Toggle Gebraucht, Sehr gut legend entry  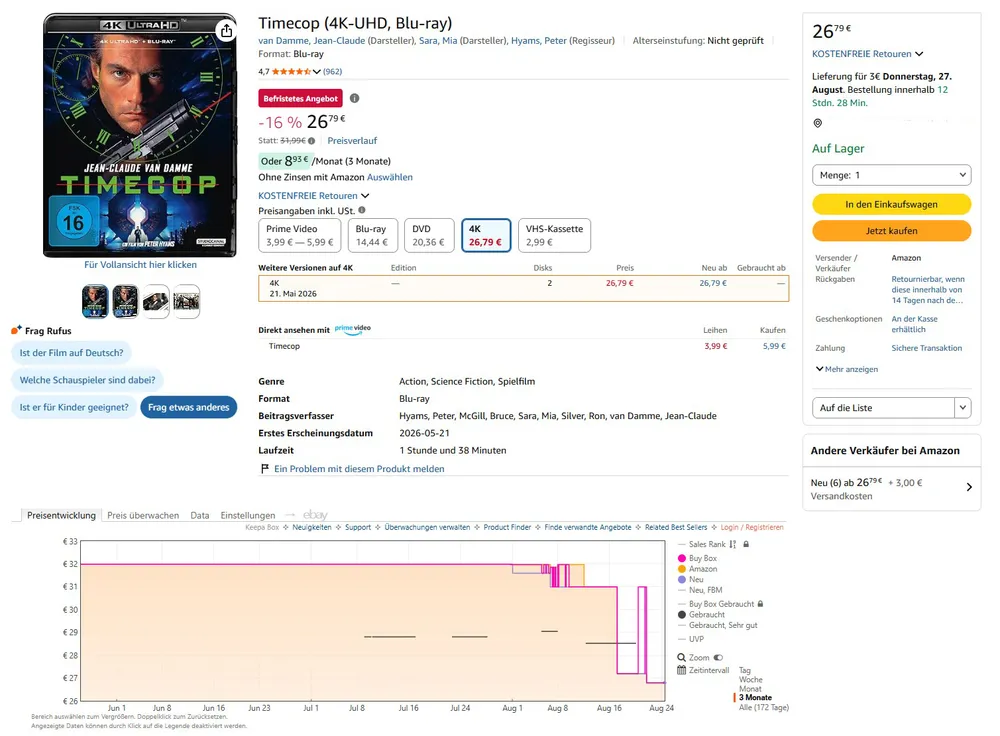(x=717, y=625)
